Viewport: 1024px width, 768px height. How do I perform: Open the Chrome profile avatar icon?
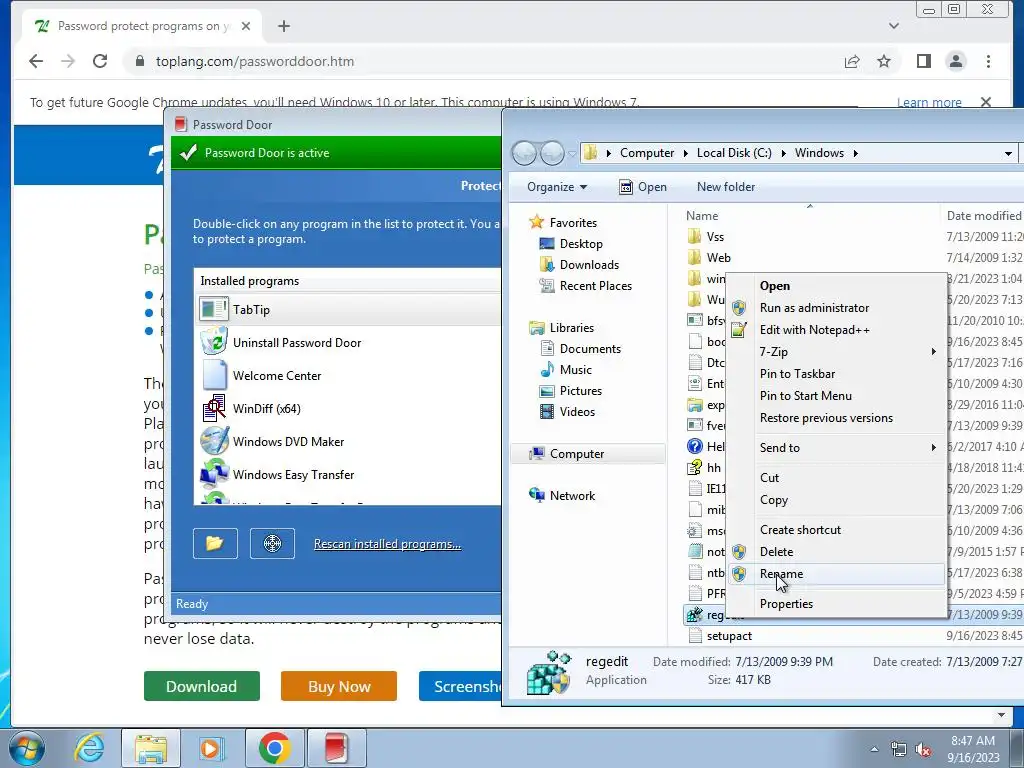click(956, 61)
